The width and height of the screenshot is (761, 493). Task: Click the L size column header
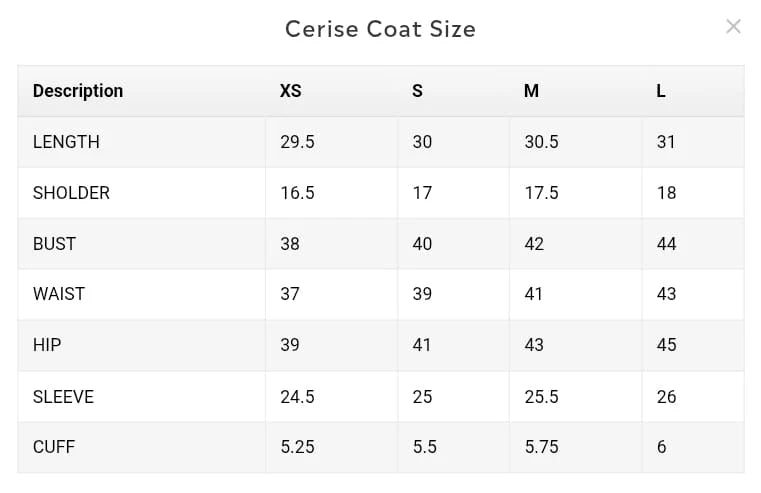(661, 91)
